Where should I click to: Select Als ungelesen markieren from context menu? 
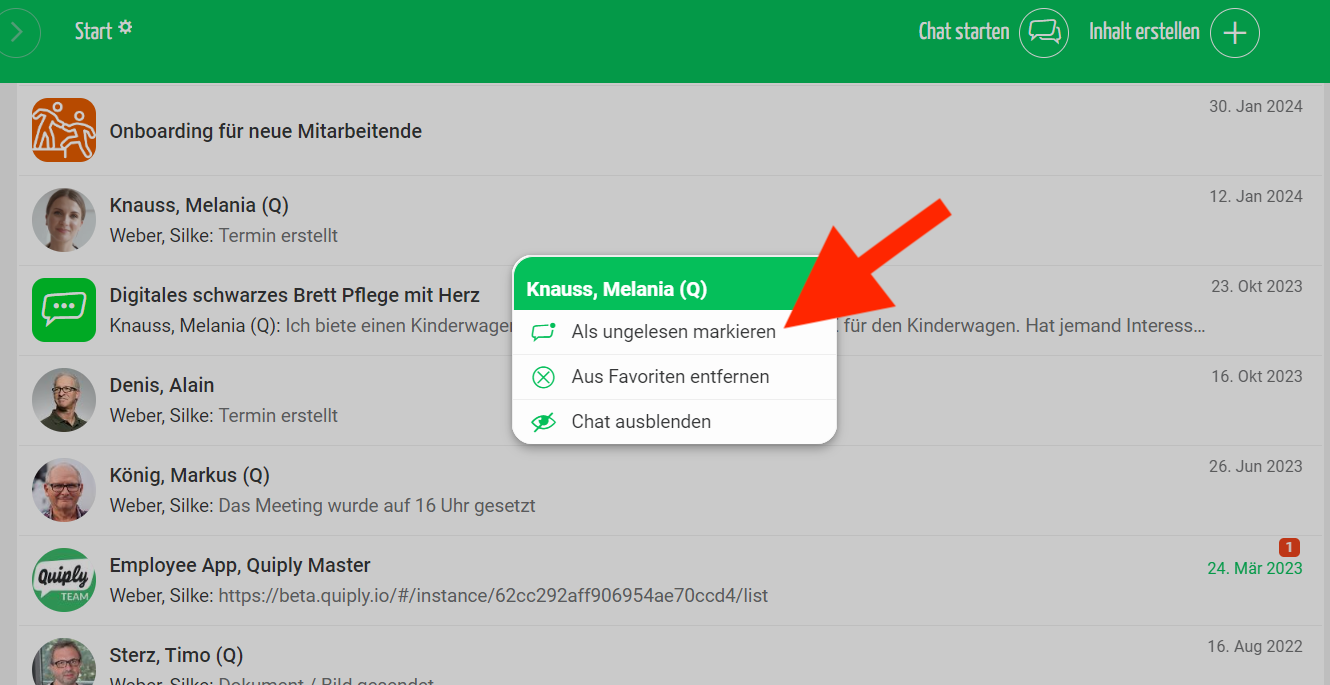[x=673, y=332]
